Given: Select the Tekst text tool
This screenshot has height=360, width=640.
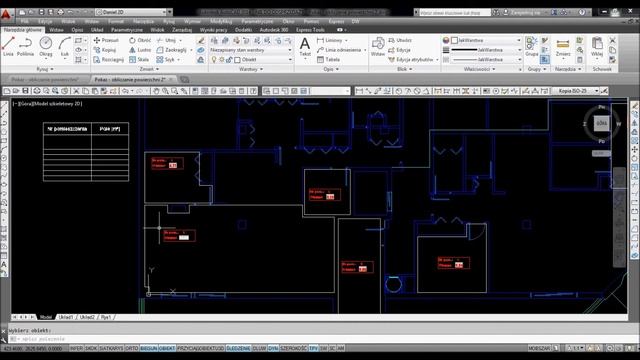Looking at the screenshot, I should (x=305, y=47).
